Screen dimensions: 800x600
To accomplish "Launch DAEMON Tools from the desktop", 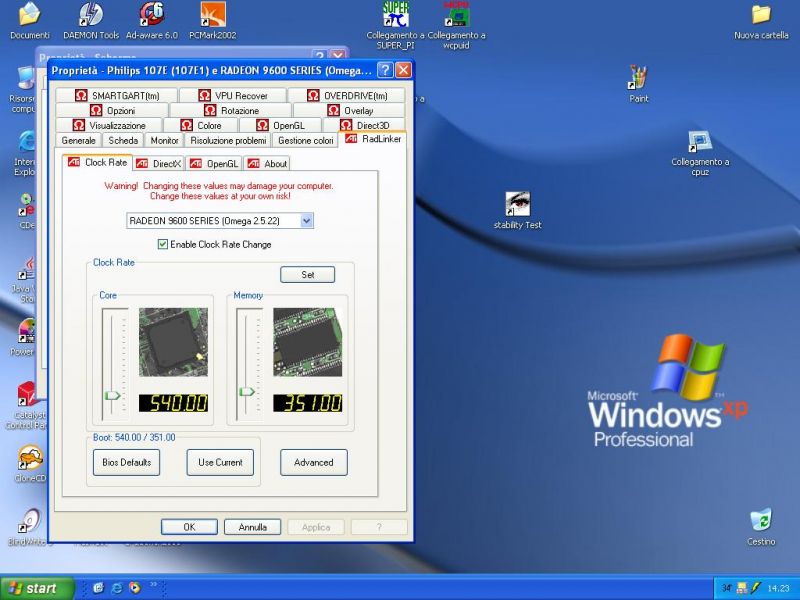I will (x=91, y=21).
